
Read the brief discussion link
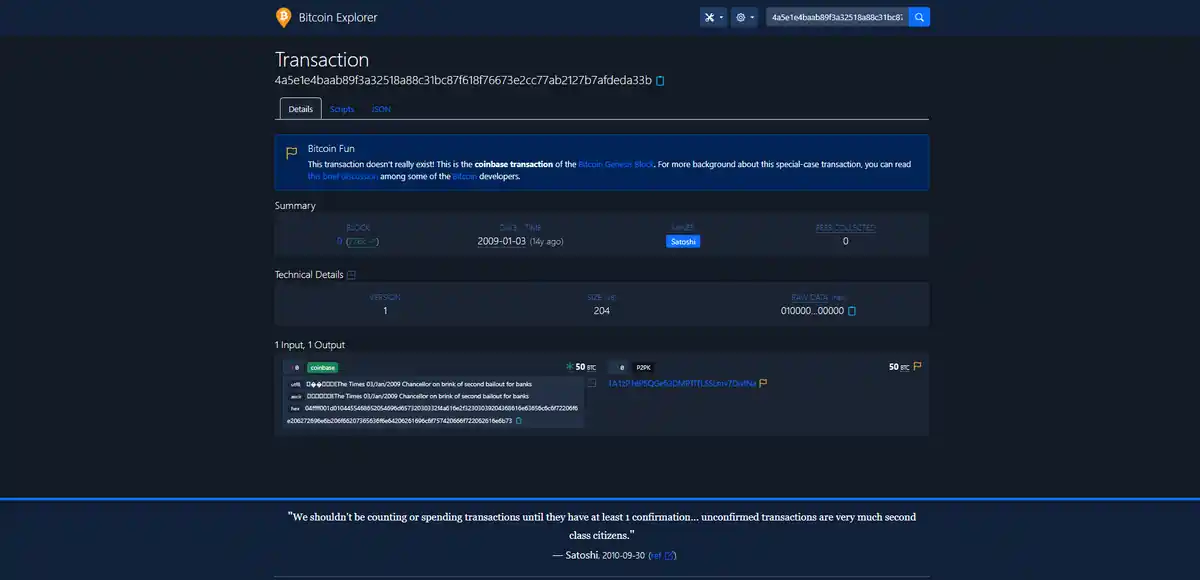click(x=343, y=176)
